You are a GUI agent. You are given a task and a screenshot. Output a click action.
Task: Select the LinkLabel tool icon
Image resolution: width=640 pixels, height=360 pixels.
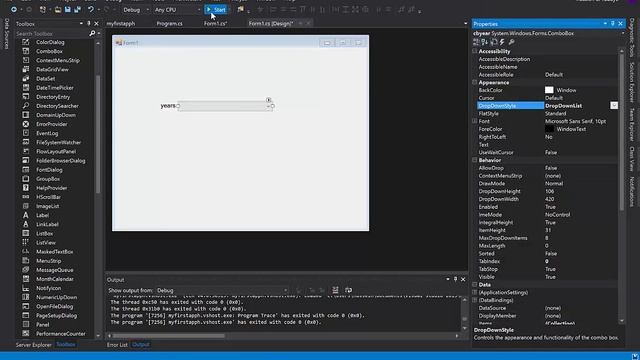[26, 224]
